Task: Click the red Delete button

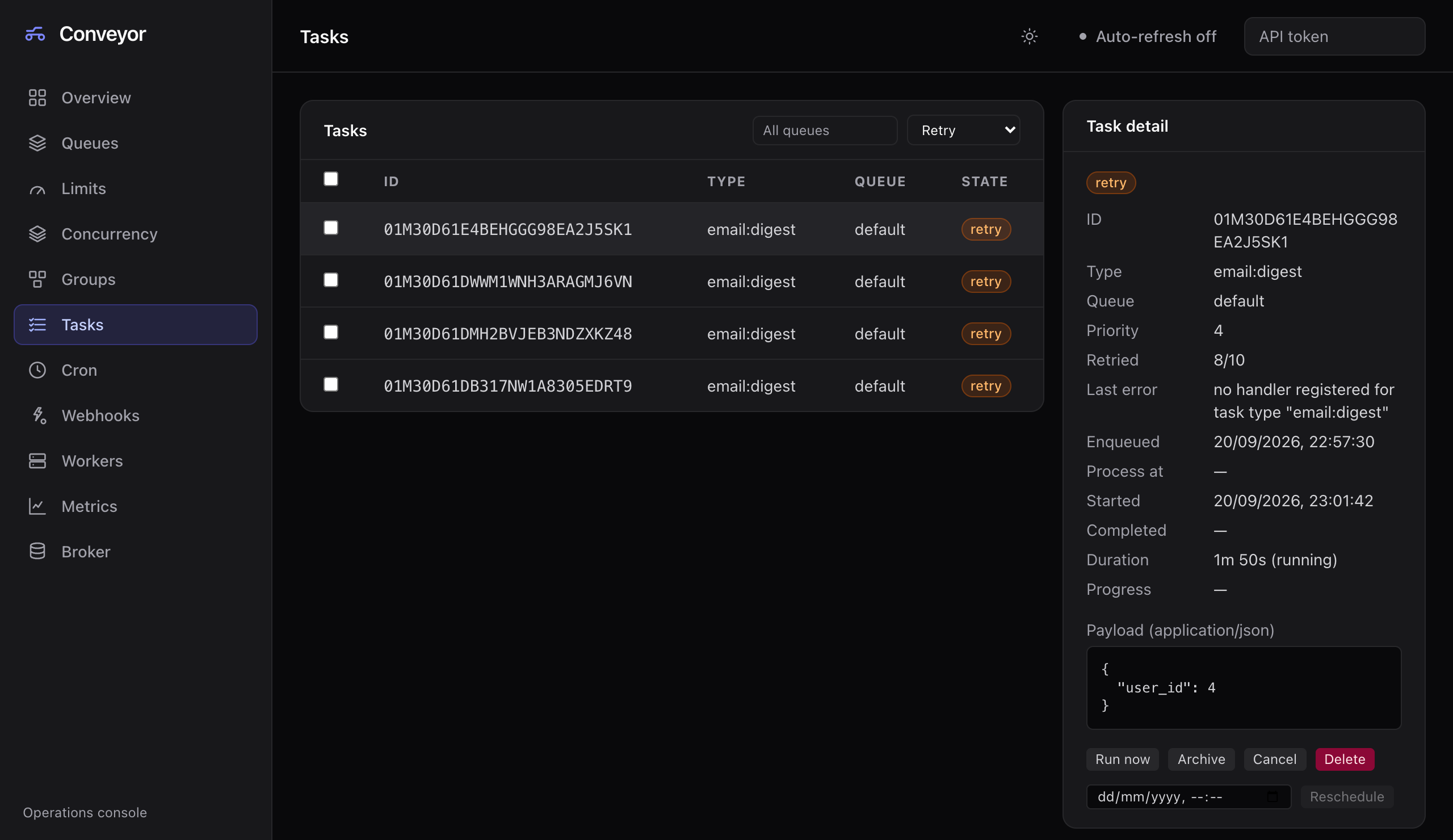Action: [1345, 759]
